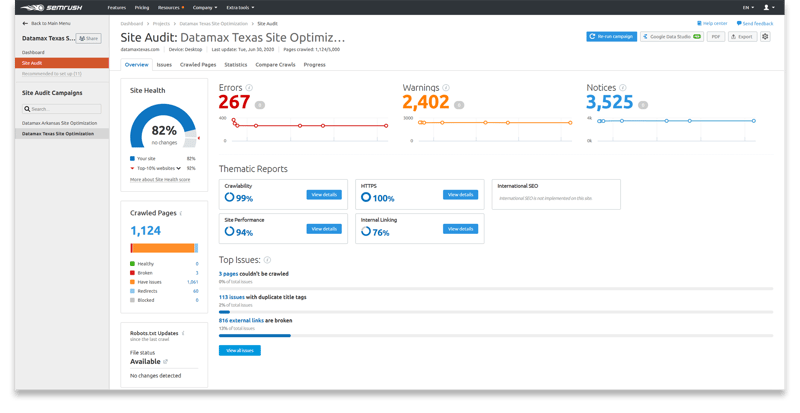Click the Internal Linking score ring icon
This screenshot has height=413, width=800.
click(x=366, y=231)
